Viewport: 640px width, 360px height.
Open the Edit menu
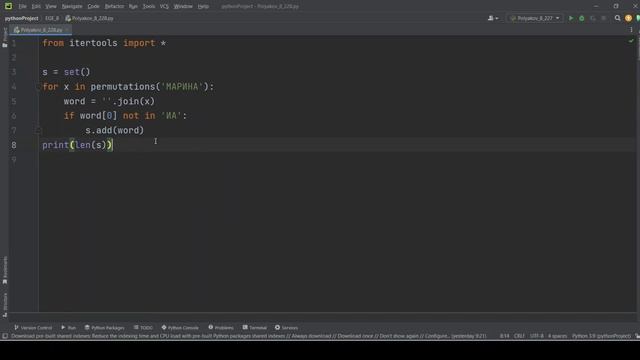point(36,7)
